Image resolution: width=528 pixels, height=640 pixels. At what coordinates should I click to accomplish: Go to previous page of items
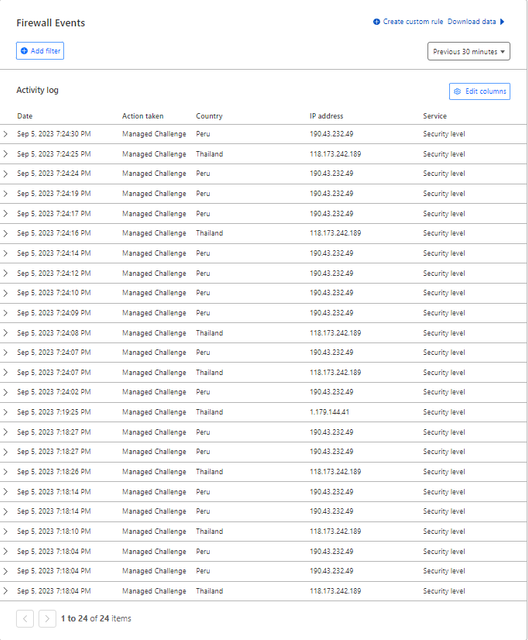point(25,619)
